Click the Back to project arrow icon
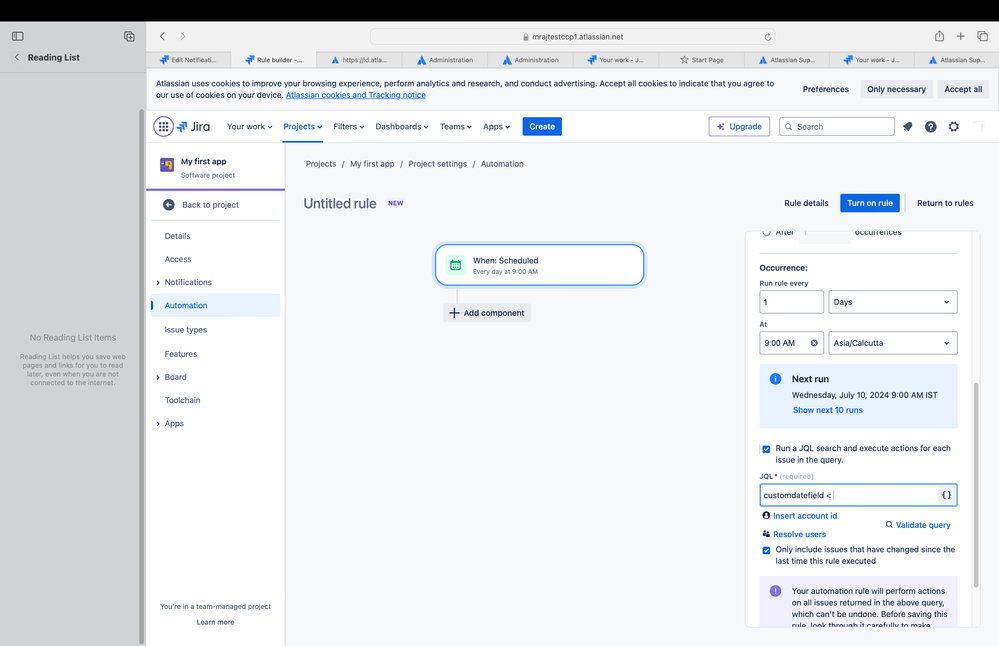The image size is (999, 646). tap(169, 205)
